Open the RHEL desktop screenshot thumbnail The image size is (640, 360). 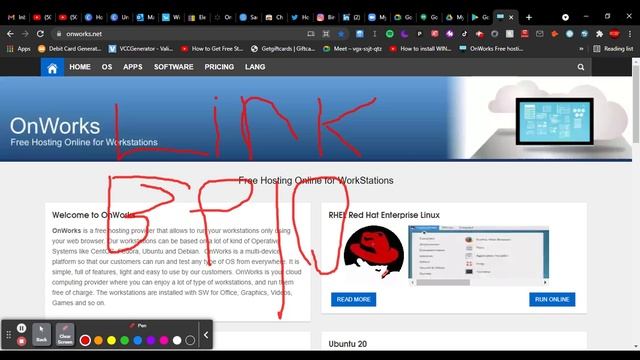(x=478, y=255)
